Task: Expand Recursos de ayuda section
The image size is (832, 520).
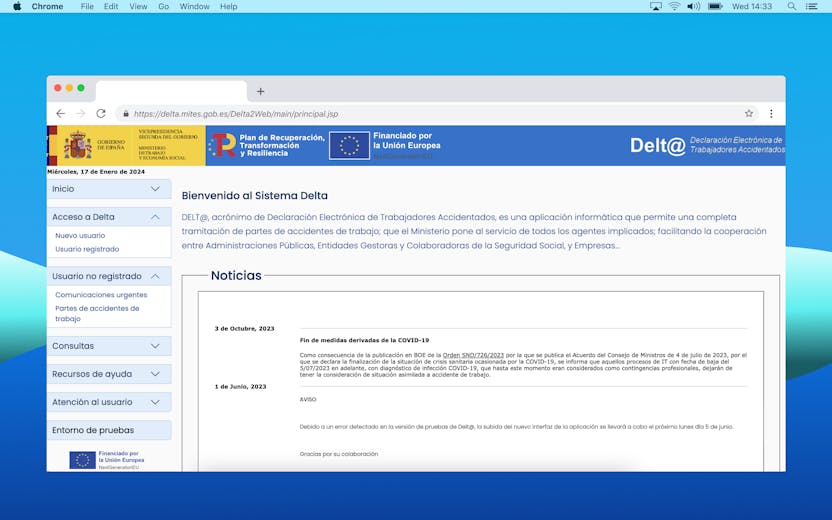Action: (109, 374)
